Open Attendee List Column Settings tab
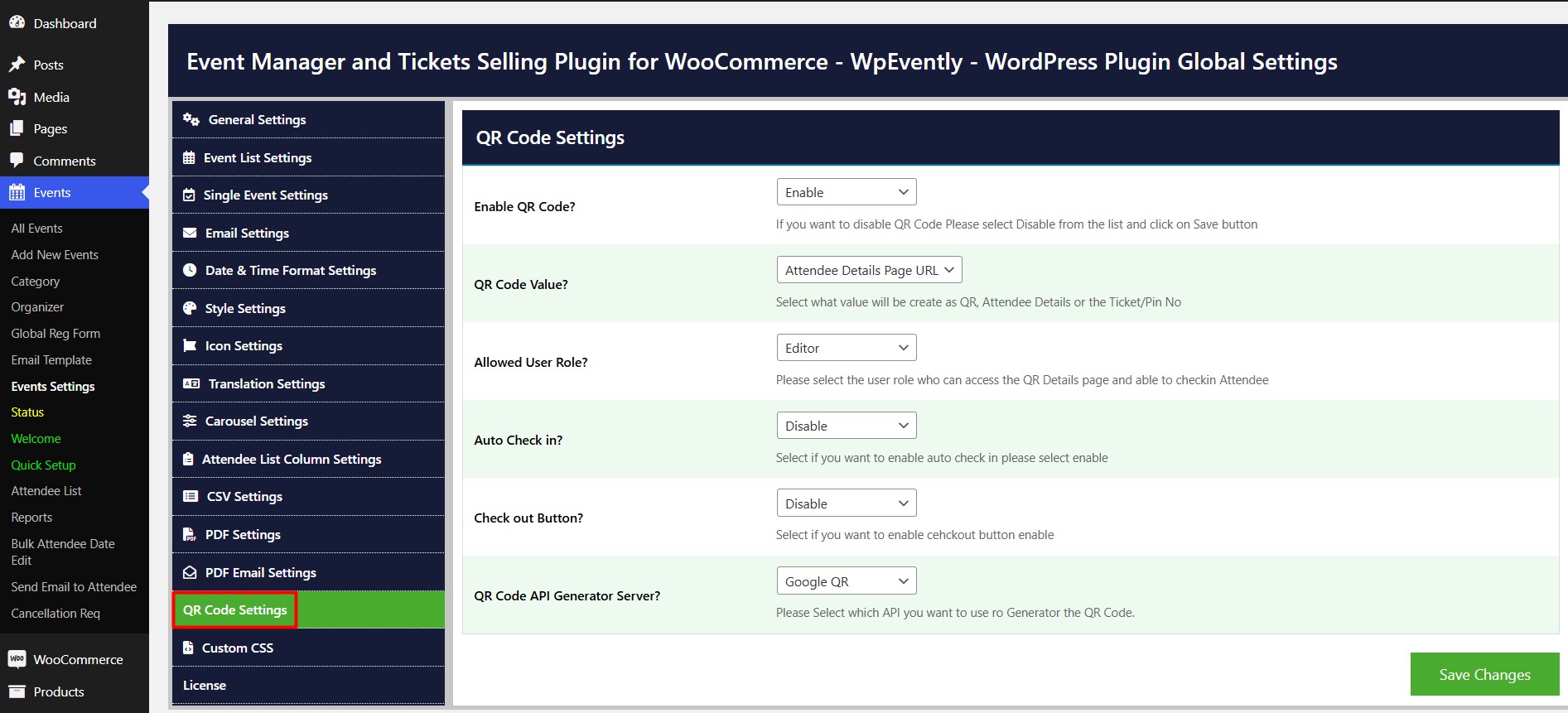Viewport: 1568px width, 713px height. point(308,459)
